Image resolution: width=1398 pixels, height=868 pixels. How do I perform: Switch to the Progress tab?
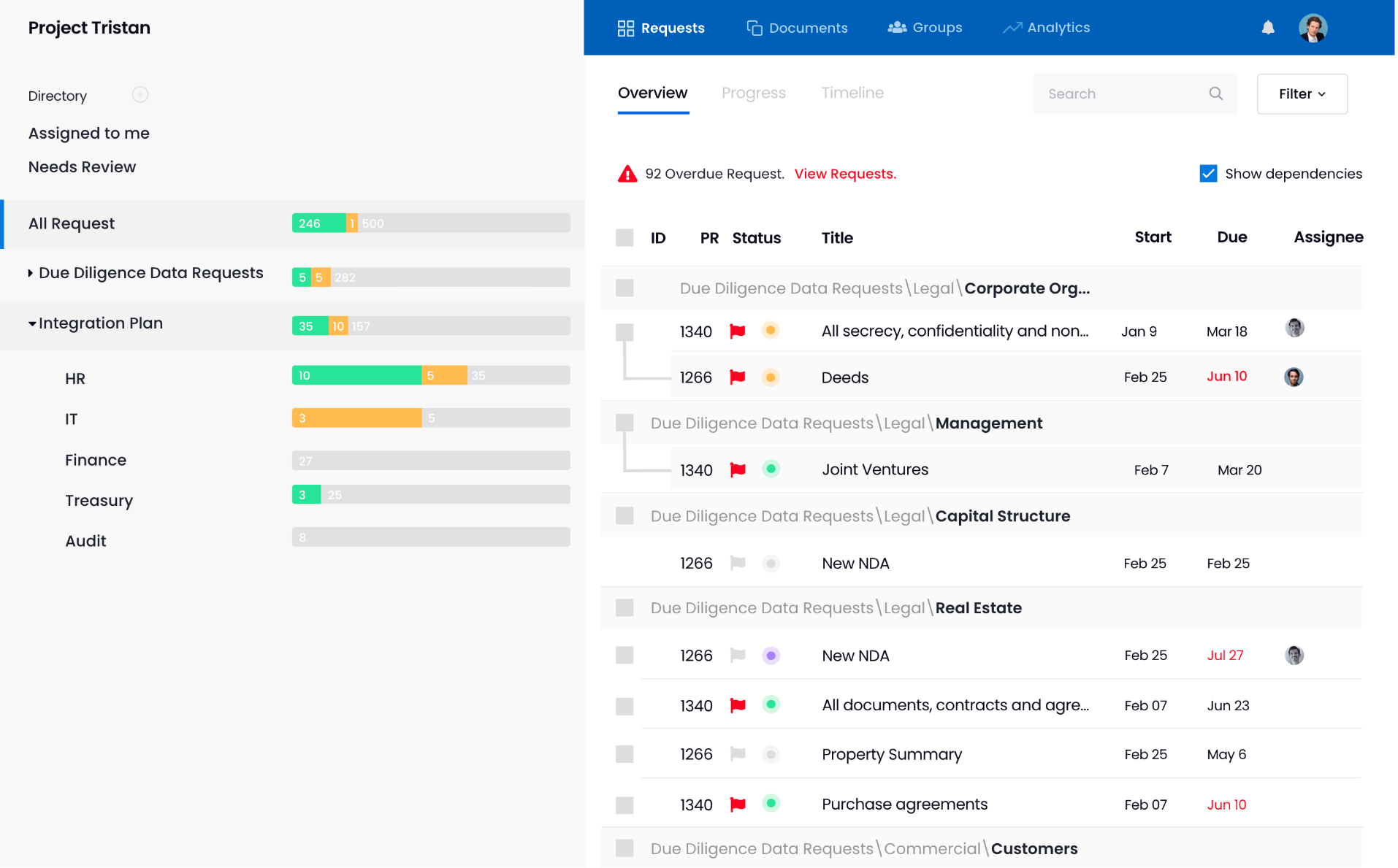pos(753,93)
